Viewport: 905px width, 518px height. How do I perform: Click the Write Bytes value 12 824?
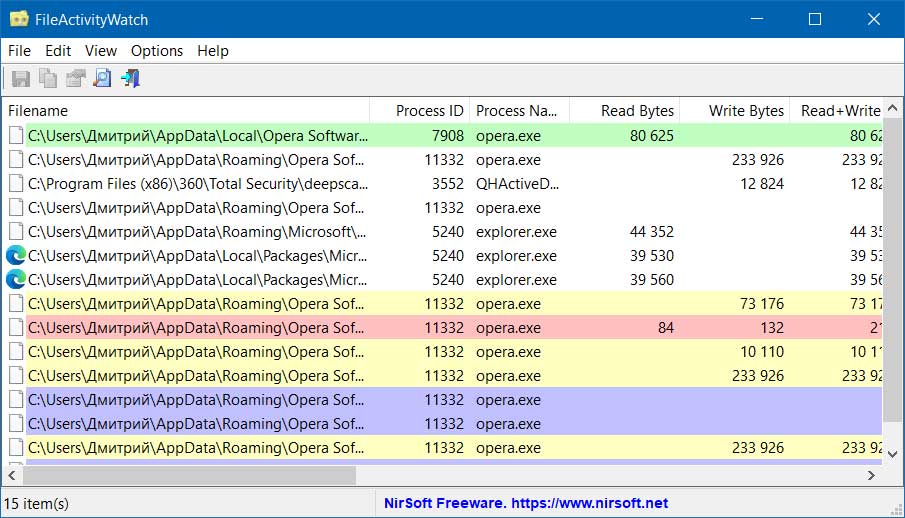point(762,184)
